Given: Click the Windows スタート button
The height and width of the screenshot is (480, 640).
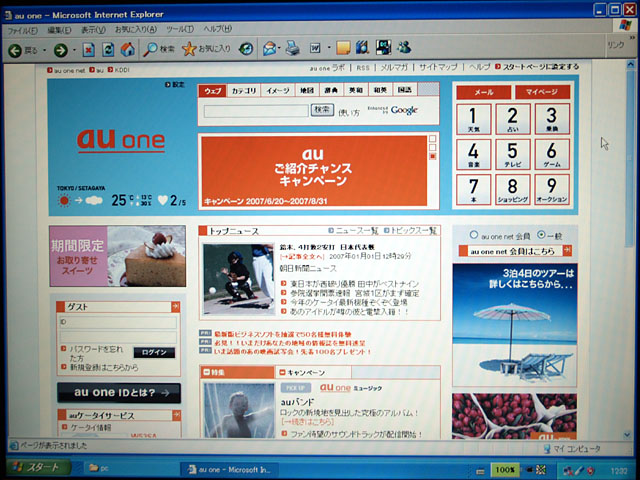Looking at the screenshot, I should [38, 467].
